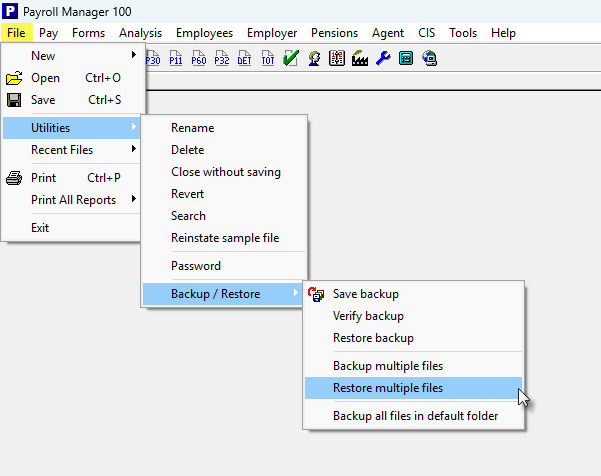Screen dimensions: 601x476
Task: Click the calendar notebook toolbar icon
Action: (337, 58)
